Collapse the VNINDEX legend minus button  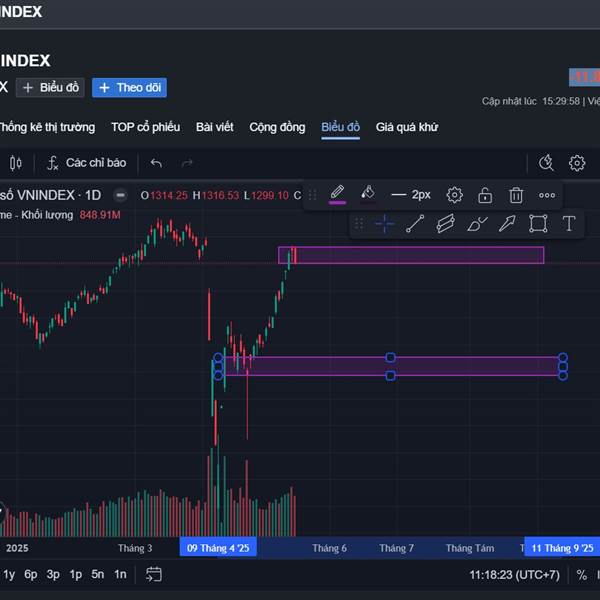pyautogui.click(x=120, y=195)
